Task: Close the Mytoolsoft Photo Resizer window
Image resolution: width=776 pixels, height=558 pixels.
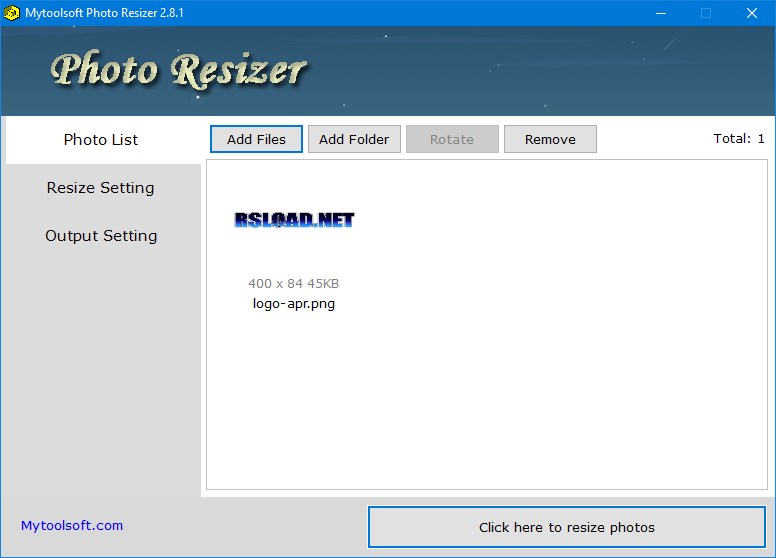Action: click(x=752, y=13)
